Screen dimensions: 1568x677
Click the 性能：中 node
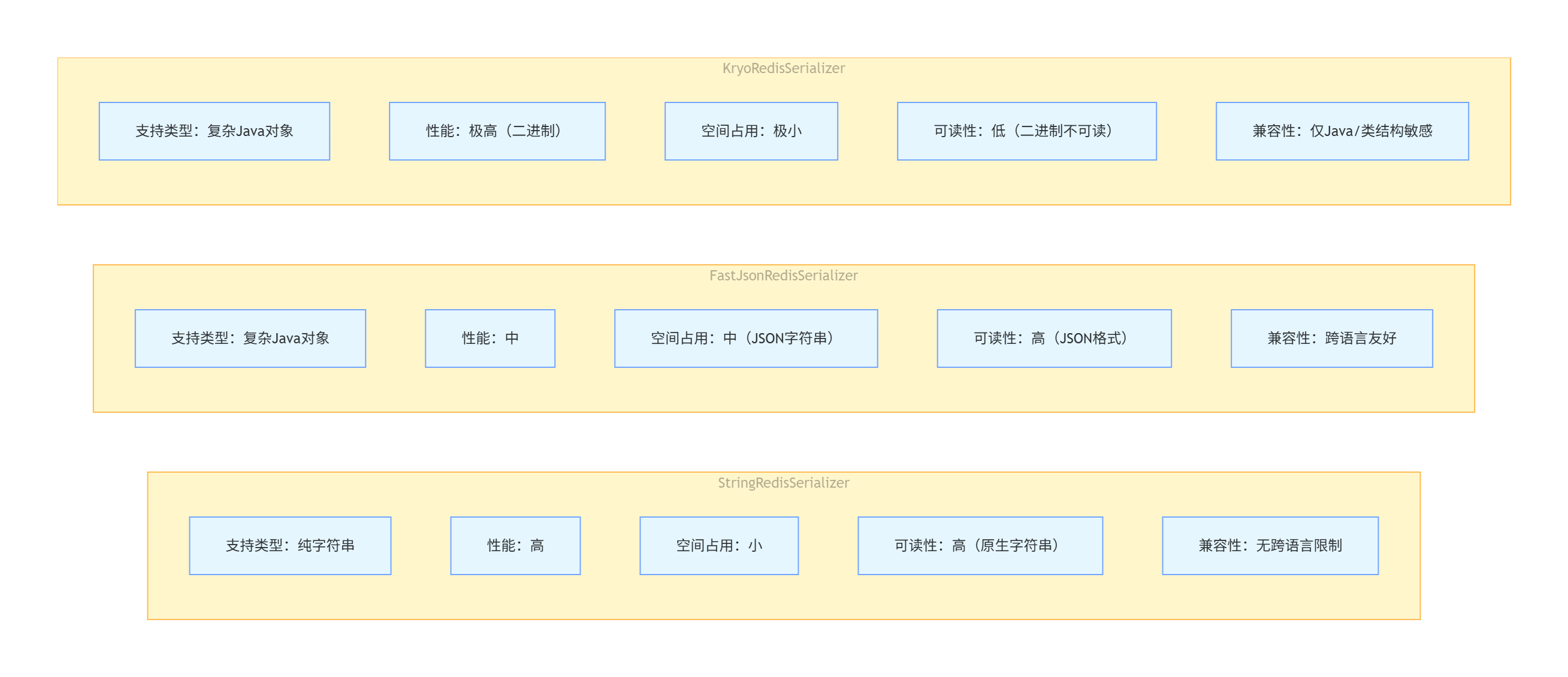coord(490,338)
